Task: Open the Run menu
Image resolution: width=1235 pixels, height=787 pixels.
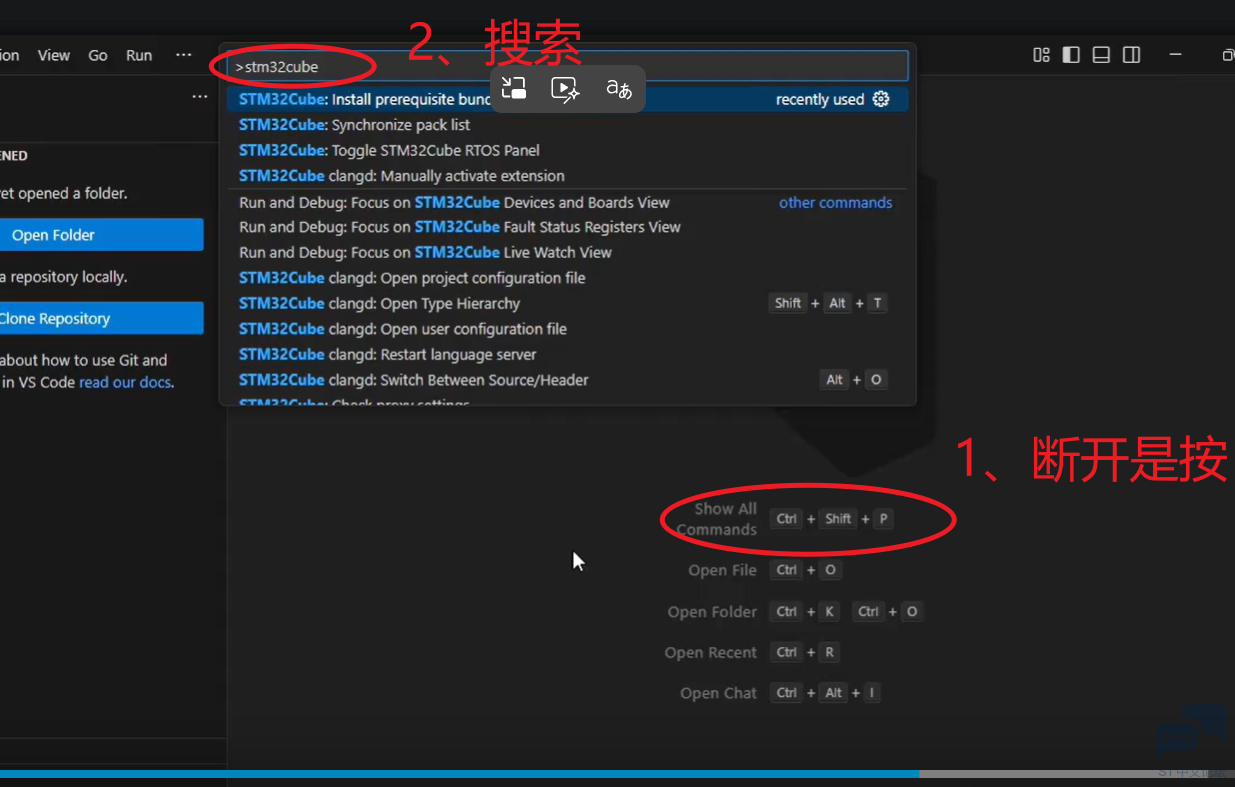Action: pyautogui.click(x=139, y=55)
